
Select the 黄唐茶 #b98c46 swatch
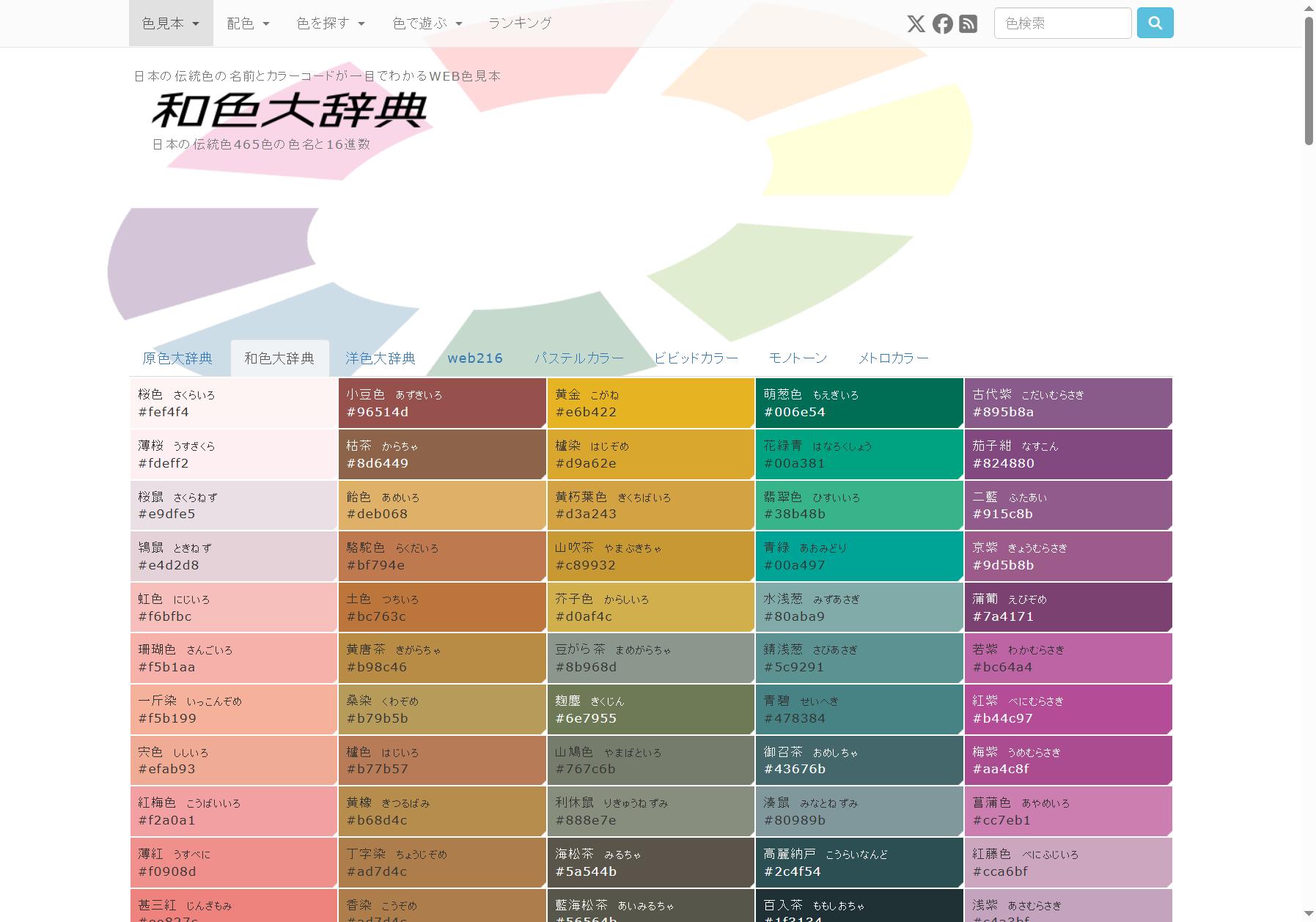point(442,658)
